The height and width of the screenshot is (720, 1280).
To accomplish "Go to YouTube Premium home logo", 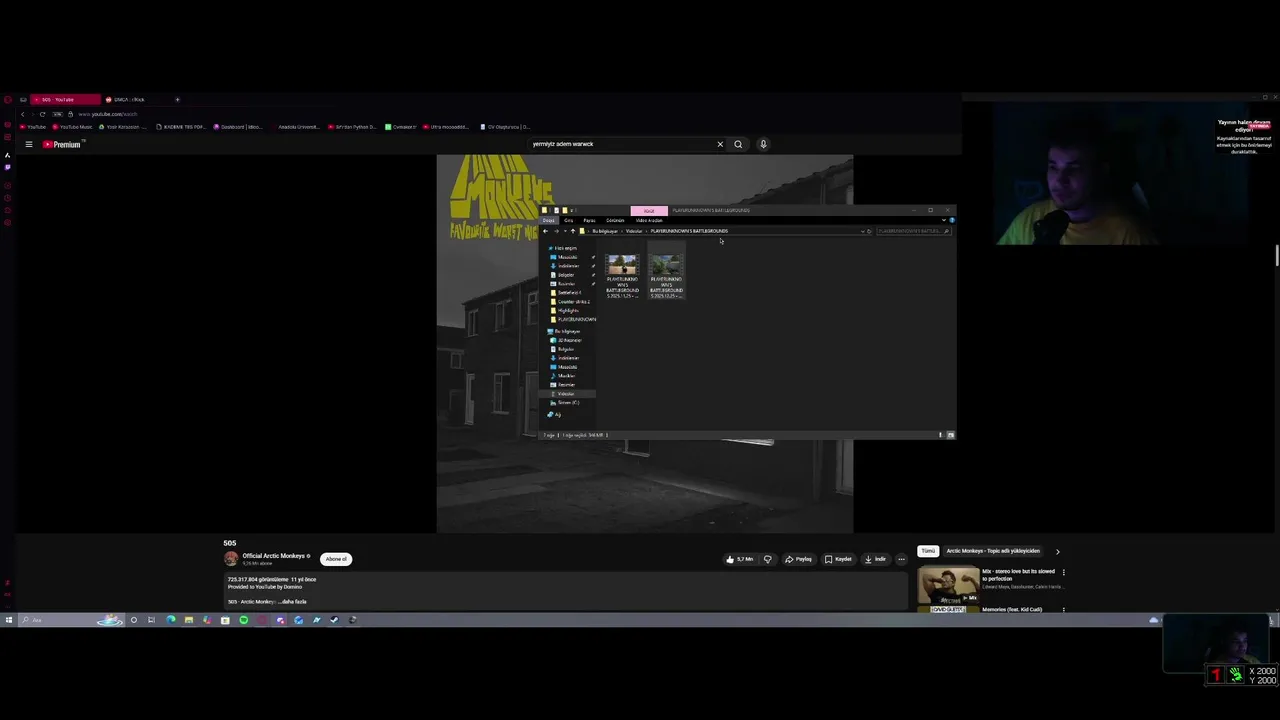I will [61, 144].
